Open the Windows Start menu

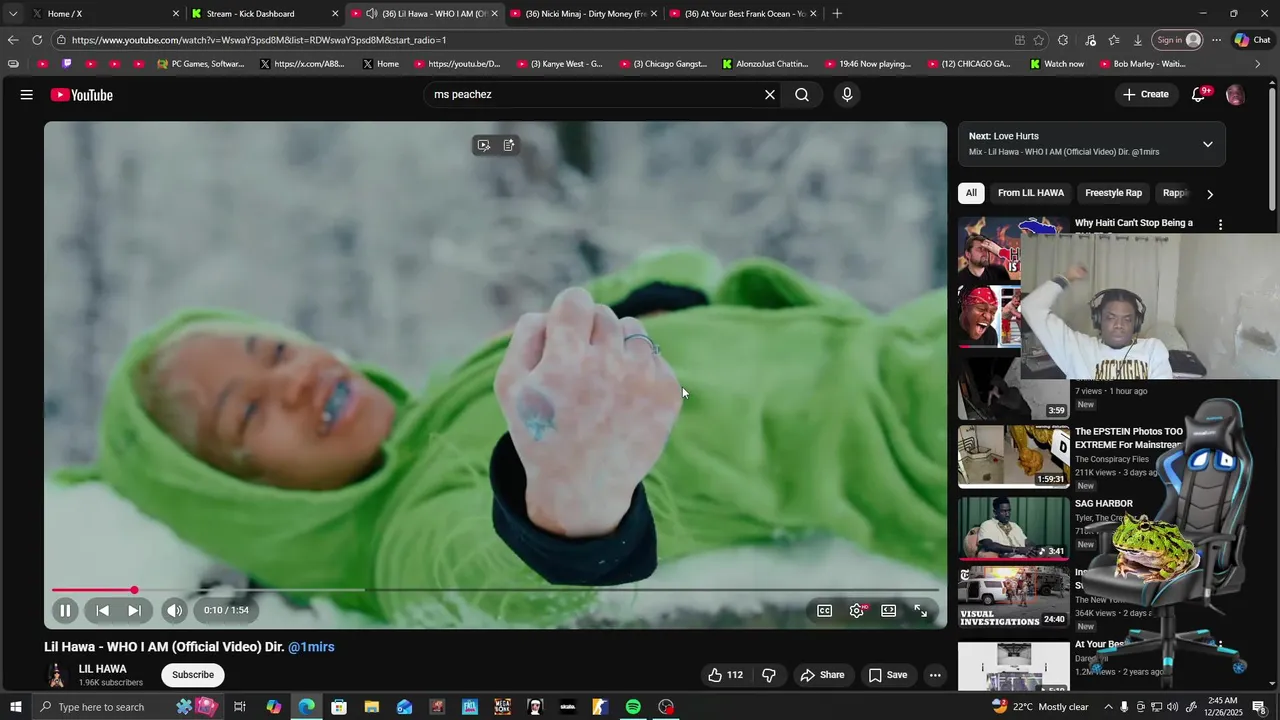click(15, 707)
